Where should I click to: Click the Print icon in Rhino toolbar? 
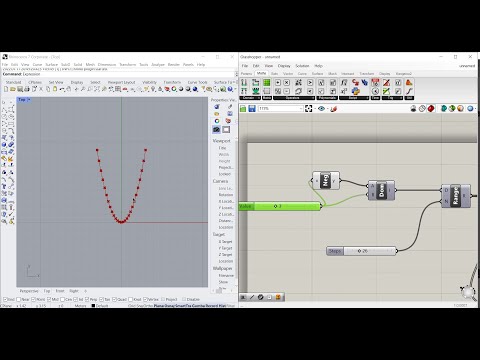point(27,89)
